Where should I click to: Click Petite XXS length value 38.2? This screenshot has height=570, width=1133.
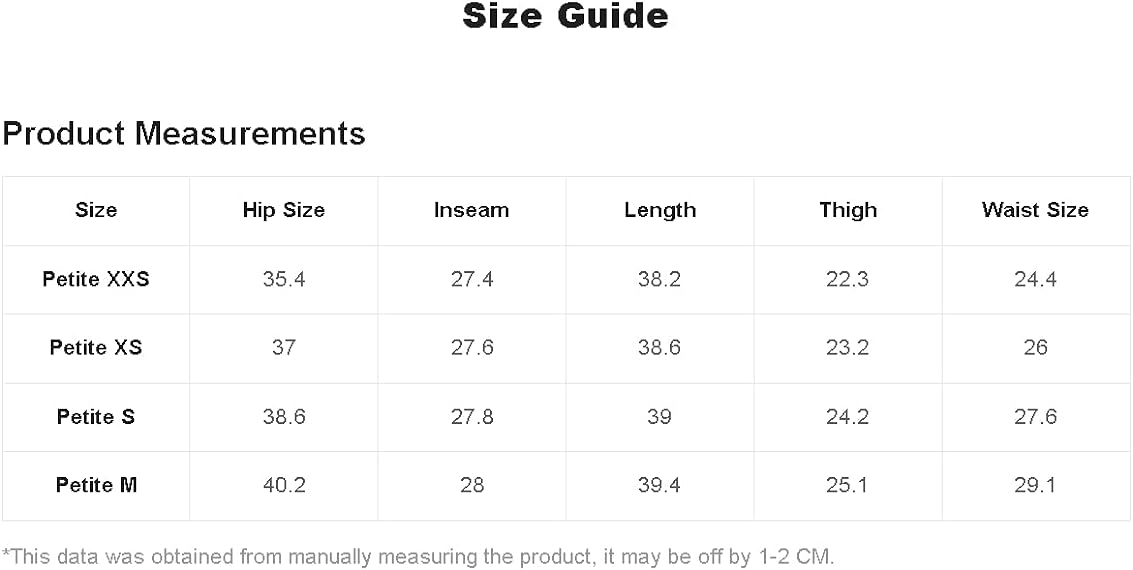660,279
